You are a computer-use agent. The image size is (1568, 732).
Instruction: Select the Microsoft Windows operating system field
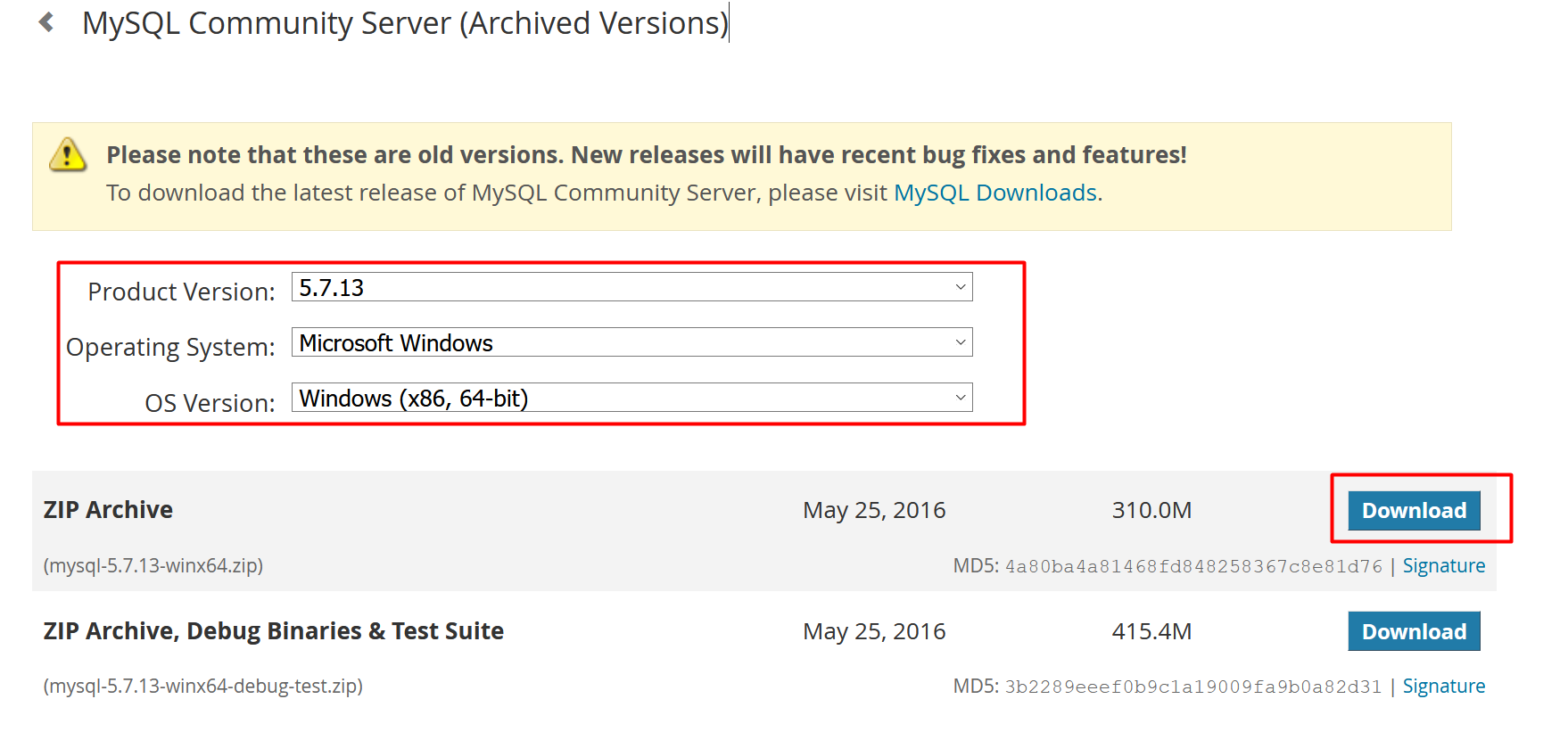624,342
